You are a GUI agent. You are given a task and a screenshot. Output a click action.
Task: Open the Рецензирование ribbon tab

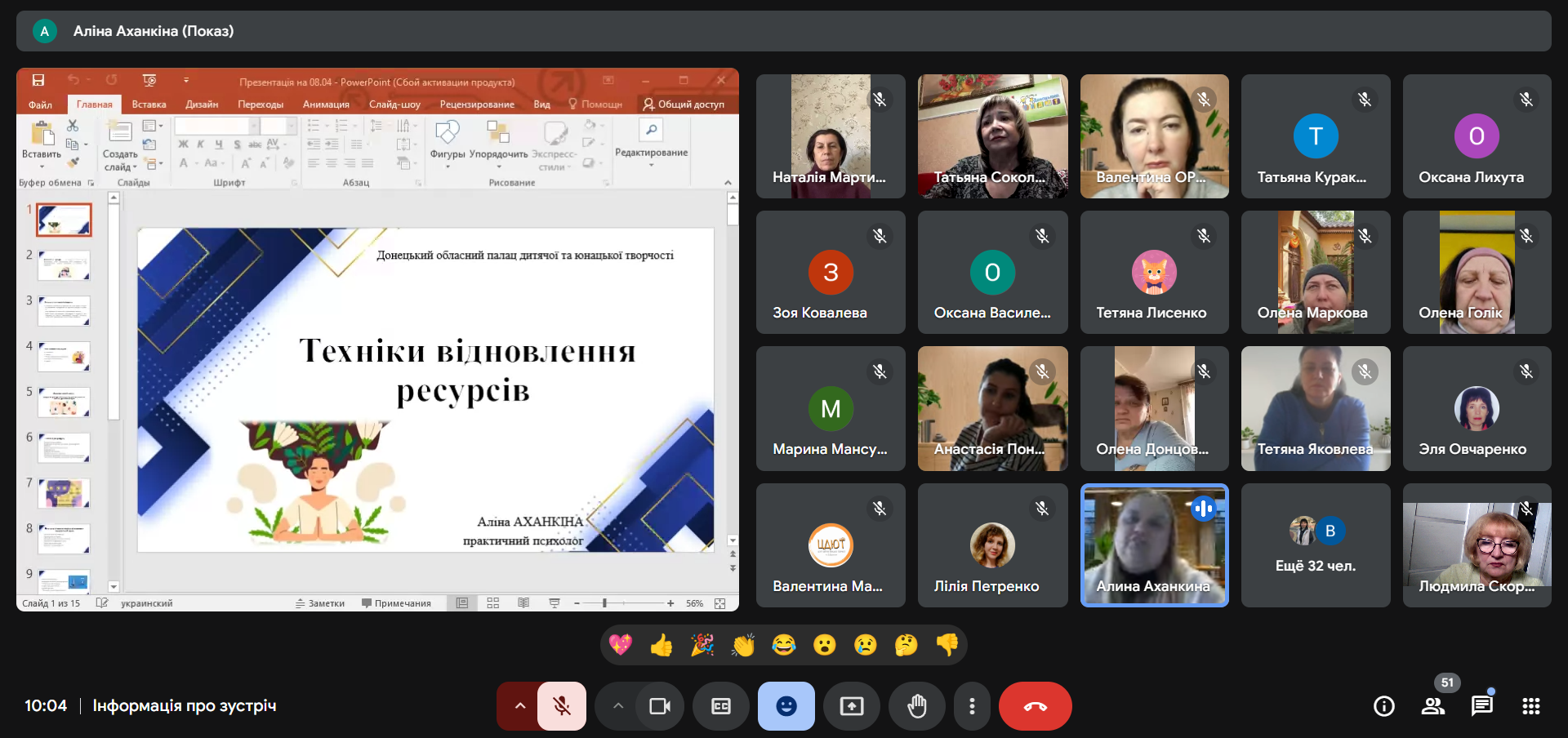(477, 104)
